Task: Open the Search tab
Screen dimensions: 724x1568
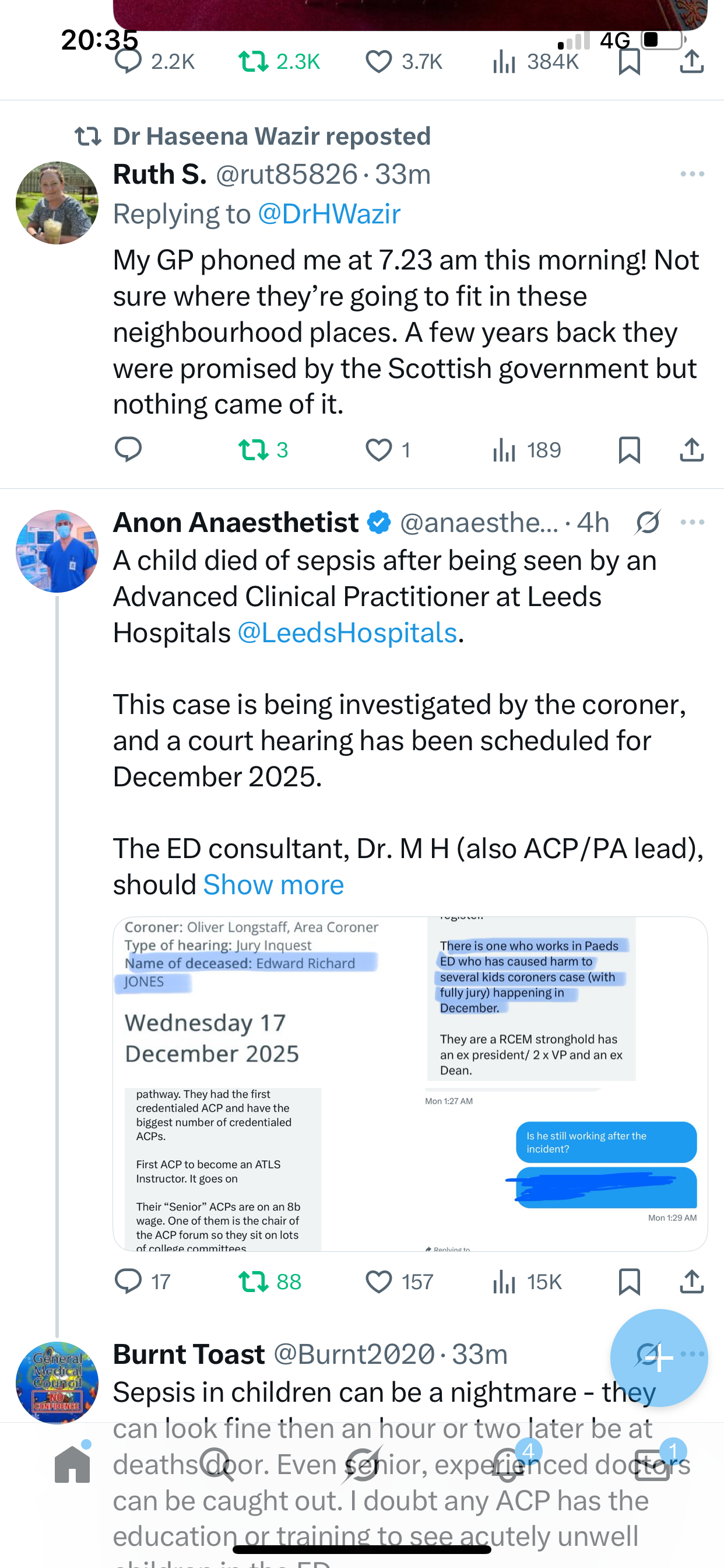Action: (216, 1464)
